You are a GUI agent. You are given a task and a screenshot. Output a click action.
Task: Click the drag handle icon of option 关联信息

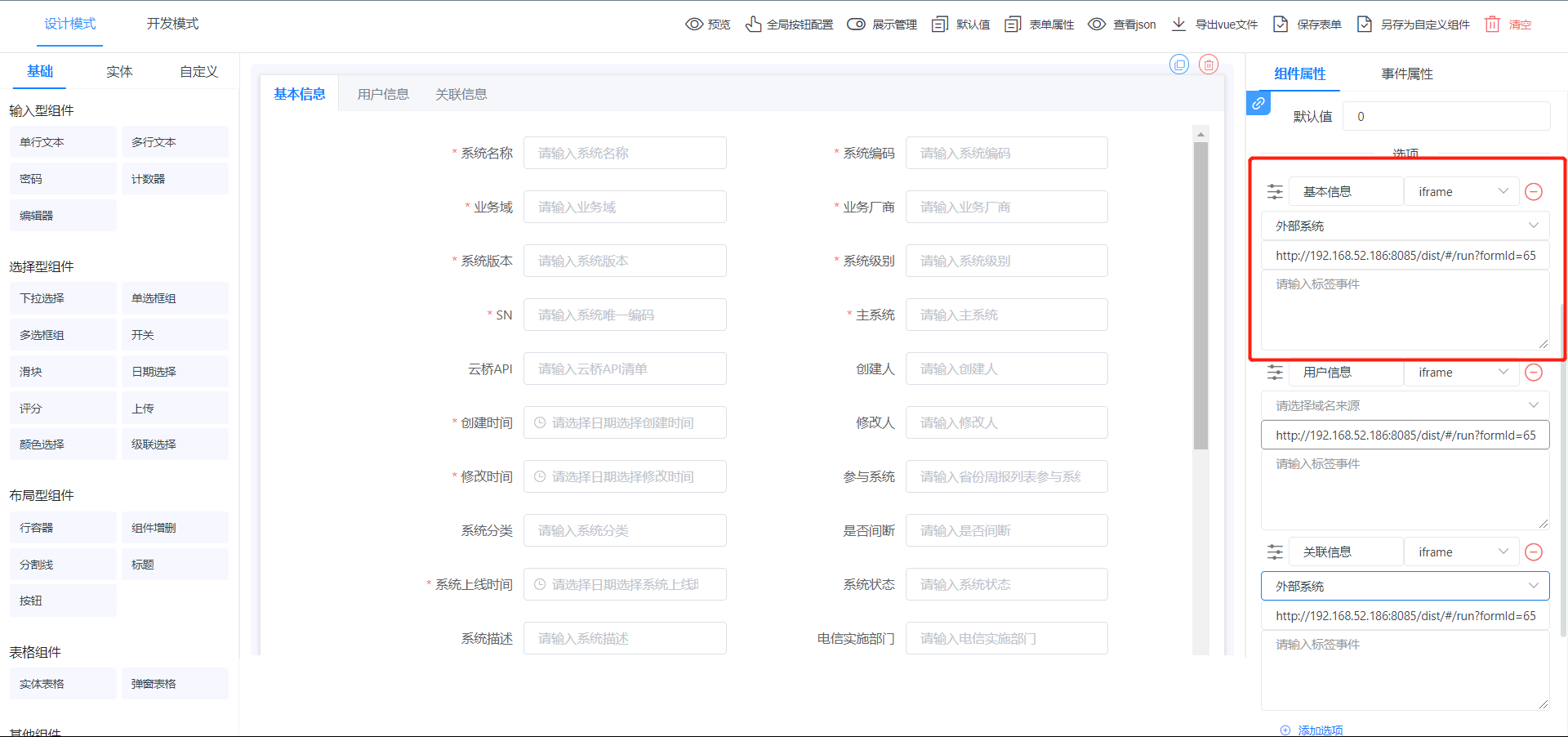pyautogui.click(x=1275, y=552)
